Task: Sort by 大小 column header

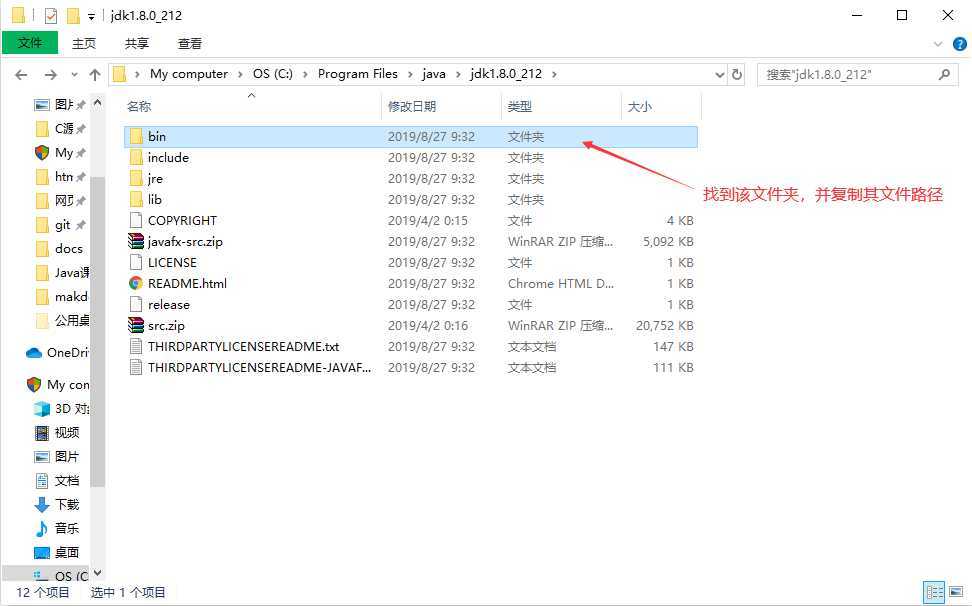Action: [x=640, y=107]
